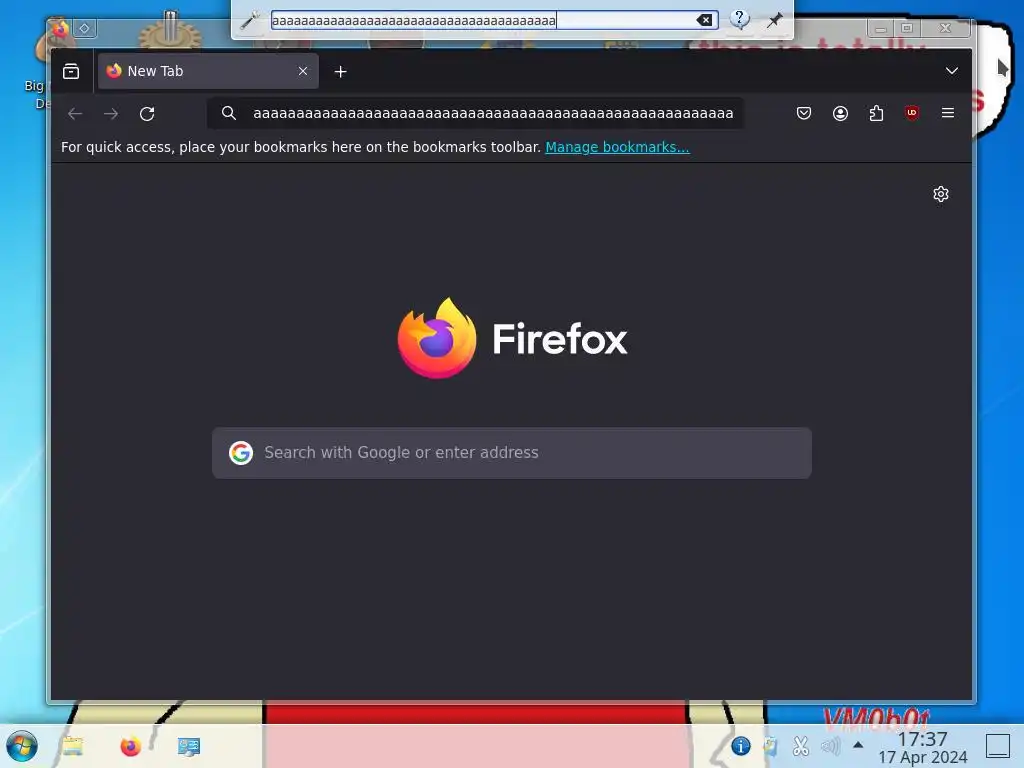Open the system settings taskbar icon
The image size is (1024, 768).
[189, 746]
